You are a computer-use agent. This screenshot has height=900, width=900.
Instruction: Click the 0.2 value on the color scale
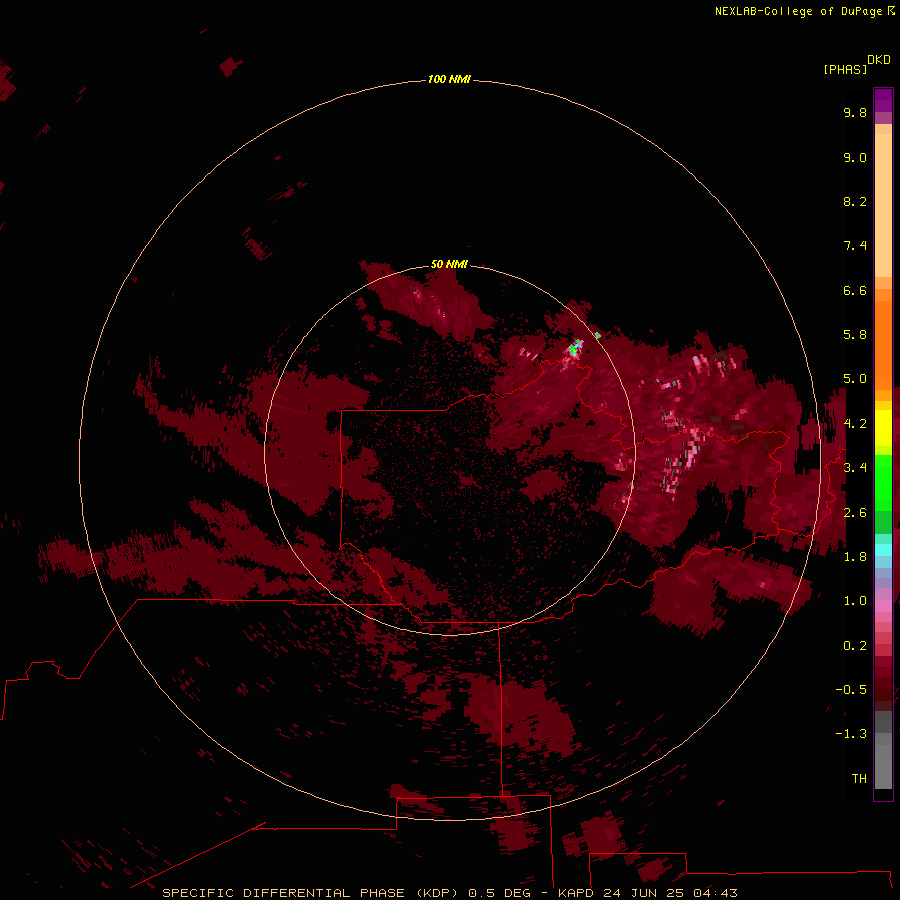pos(855,646)
